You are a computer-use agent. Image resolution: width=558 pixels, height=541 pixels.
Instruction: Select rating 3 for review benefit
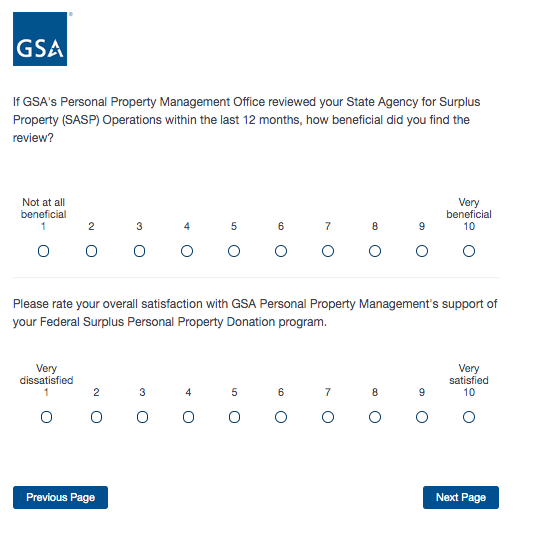click(140, 251)
